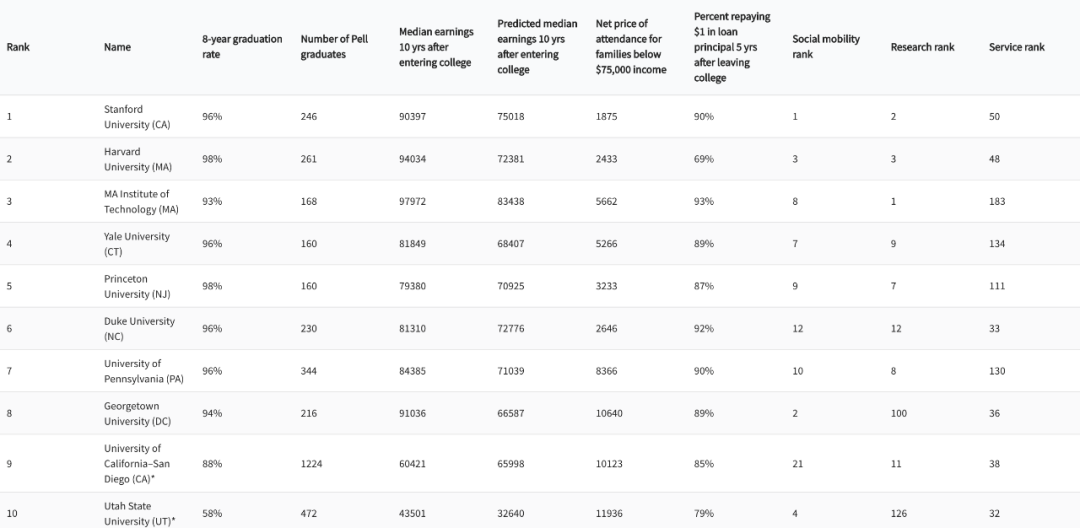The height and width of the screenshot is (528, 1080).
Task: Click MA Institute of Technology (MA) name
Action: click(141, 201)
